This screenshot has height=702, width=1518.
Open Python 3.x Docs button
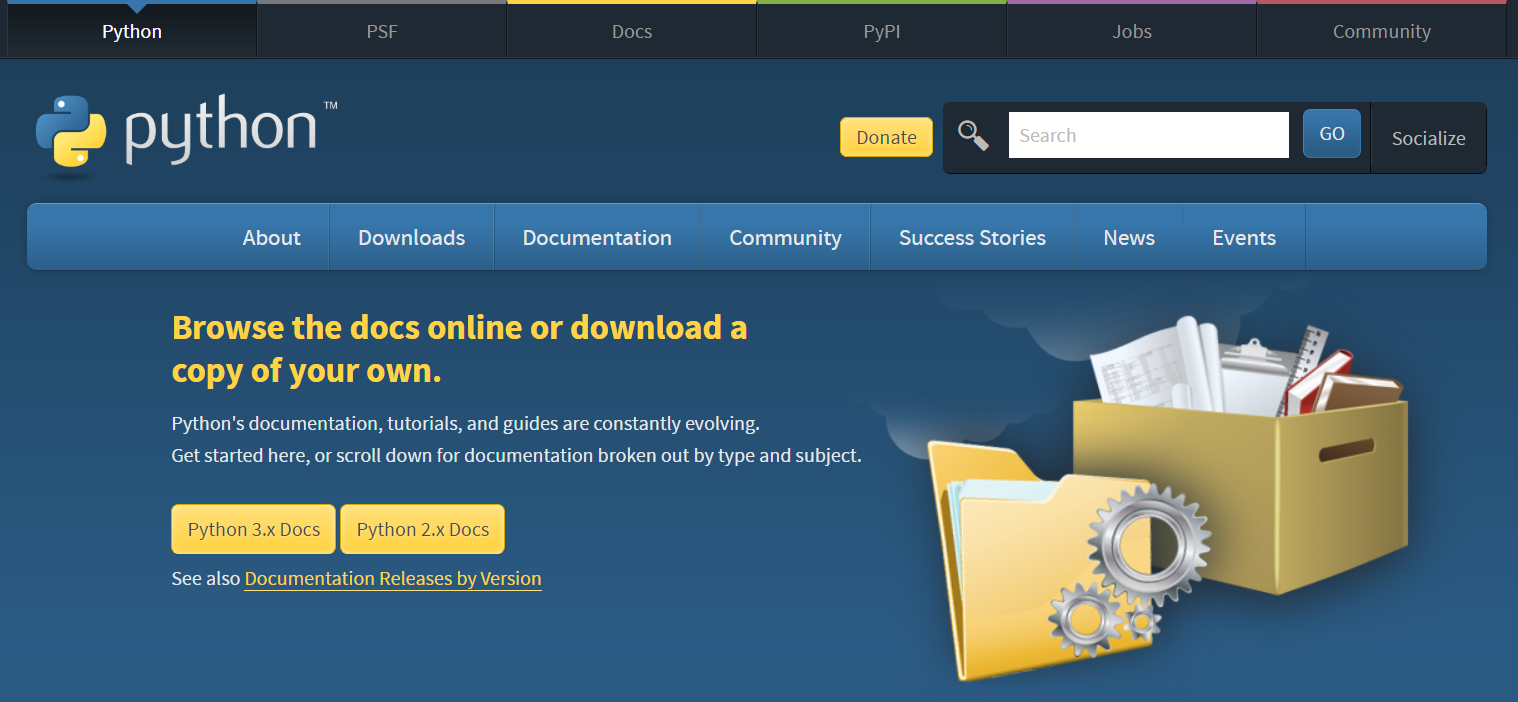(254, 529)
